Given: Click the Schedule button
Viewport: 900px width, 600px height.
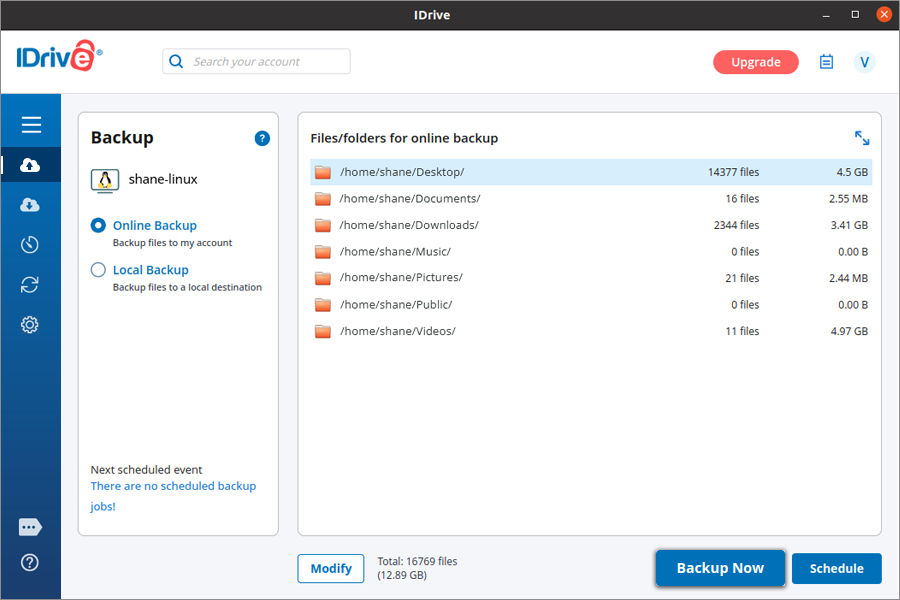Looking at the screenshot, I should (836, 568).
